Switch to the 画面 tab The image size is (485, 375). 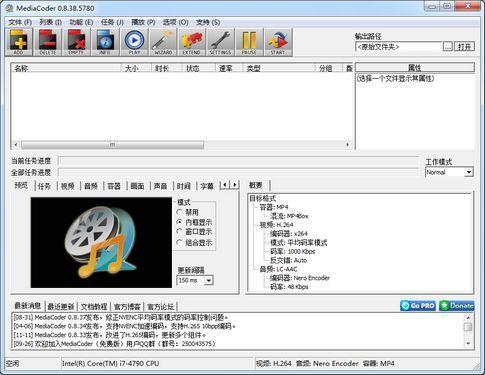click(137, 186)
